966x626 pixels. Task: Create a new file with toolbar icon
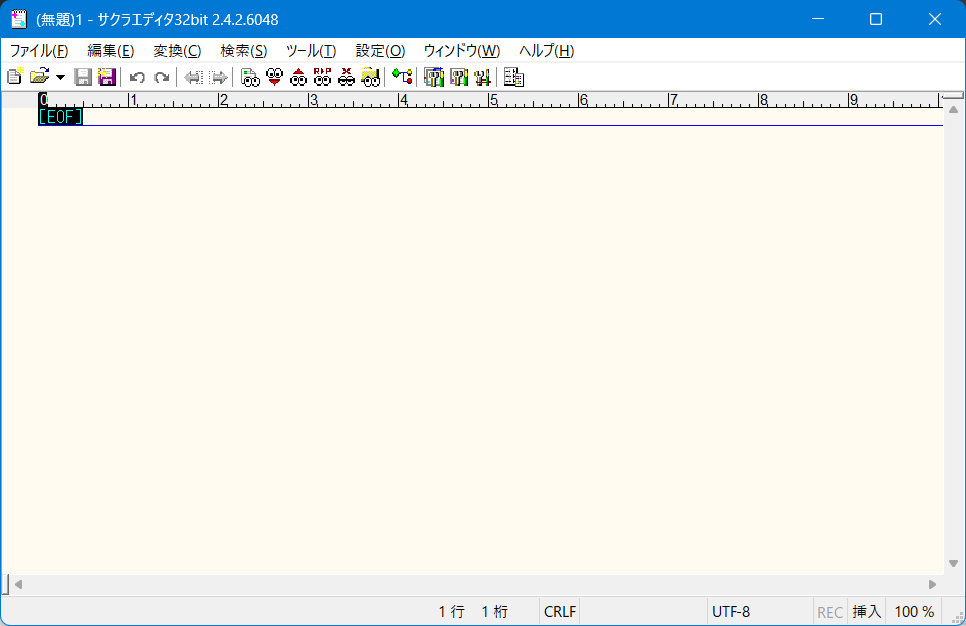point(15,77)
